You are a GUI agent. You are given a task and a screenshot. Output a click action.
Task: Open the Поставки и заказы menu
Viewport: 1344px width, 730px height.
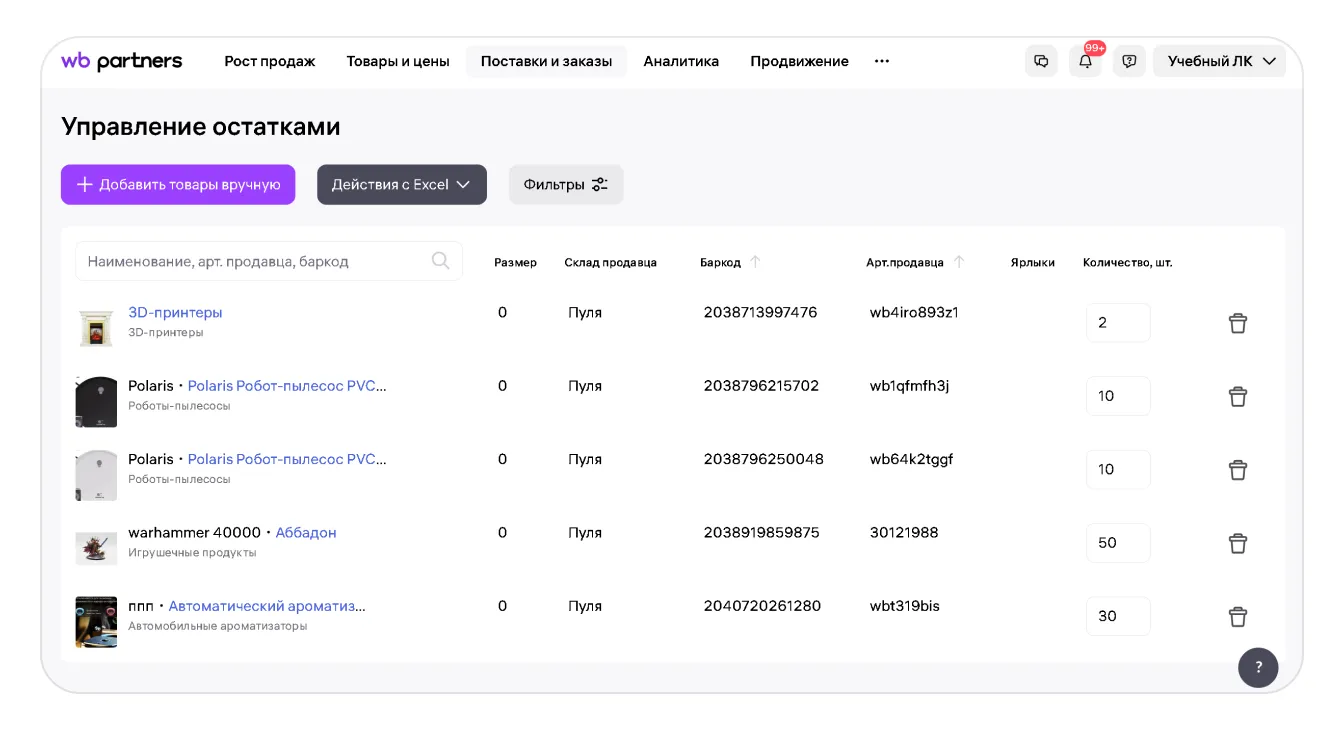tap(546, 61)
